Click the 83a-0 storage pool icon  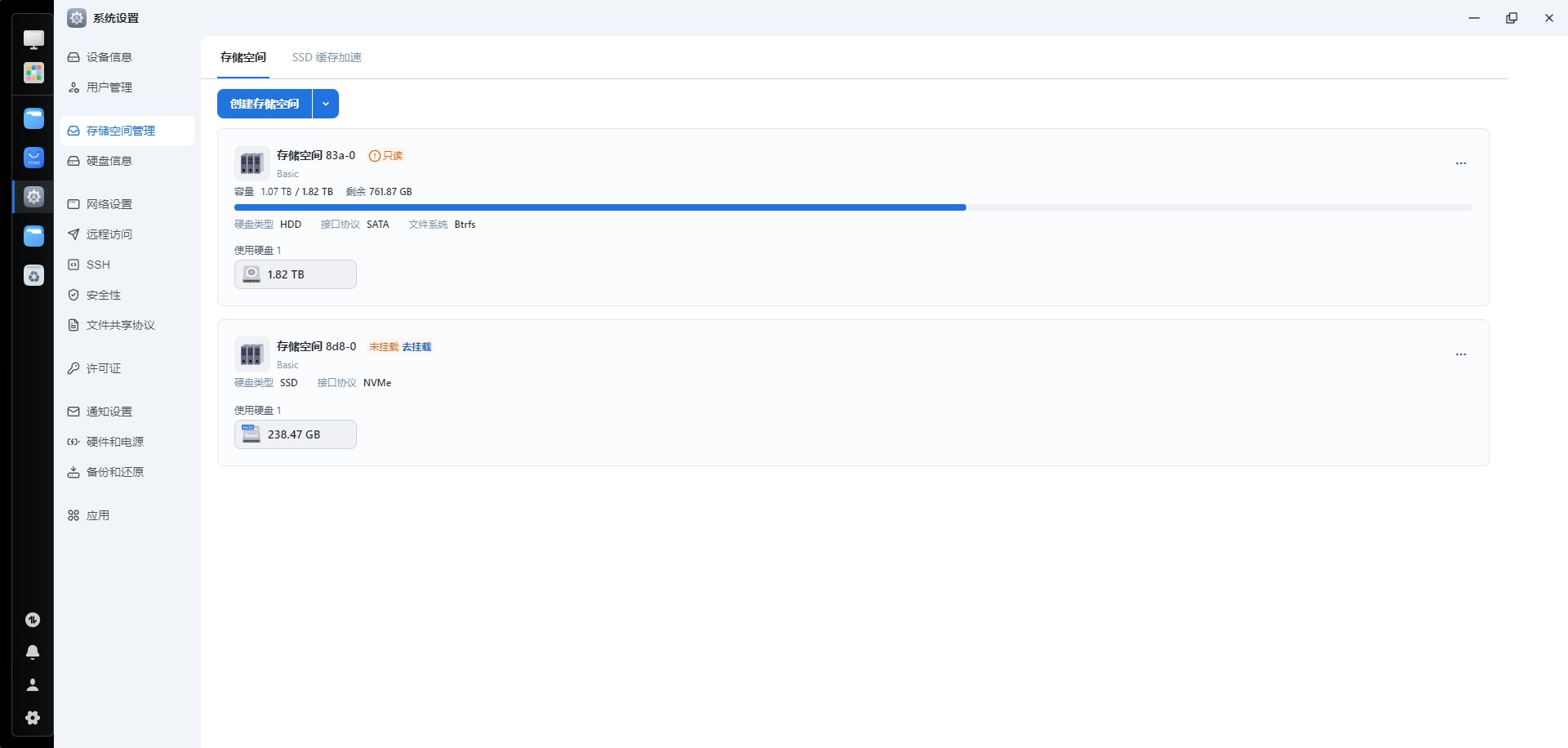point(252,163)
